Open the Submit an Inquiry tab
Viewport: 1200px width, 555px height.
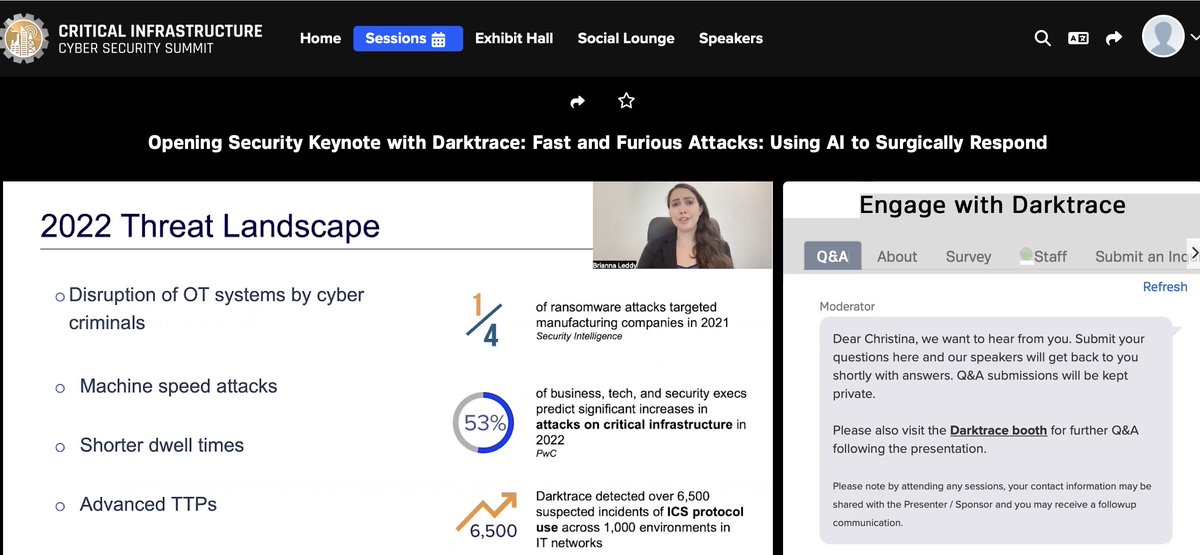click(1141, 256)
